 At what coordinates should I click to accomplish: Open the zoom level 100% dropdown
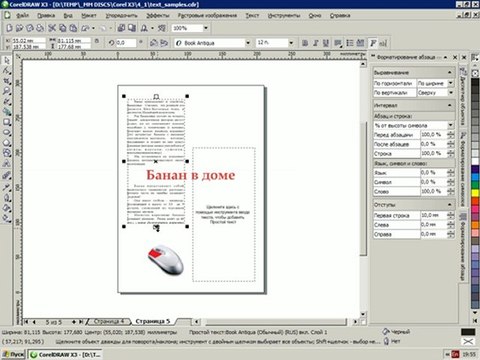206,28
